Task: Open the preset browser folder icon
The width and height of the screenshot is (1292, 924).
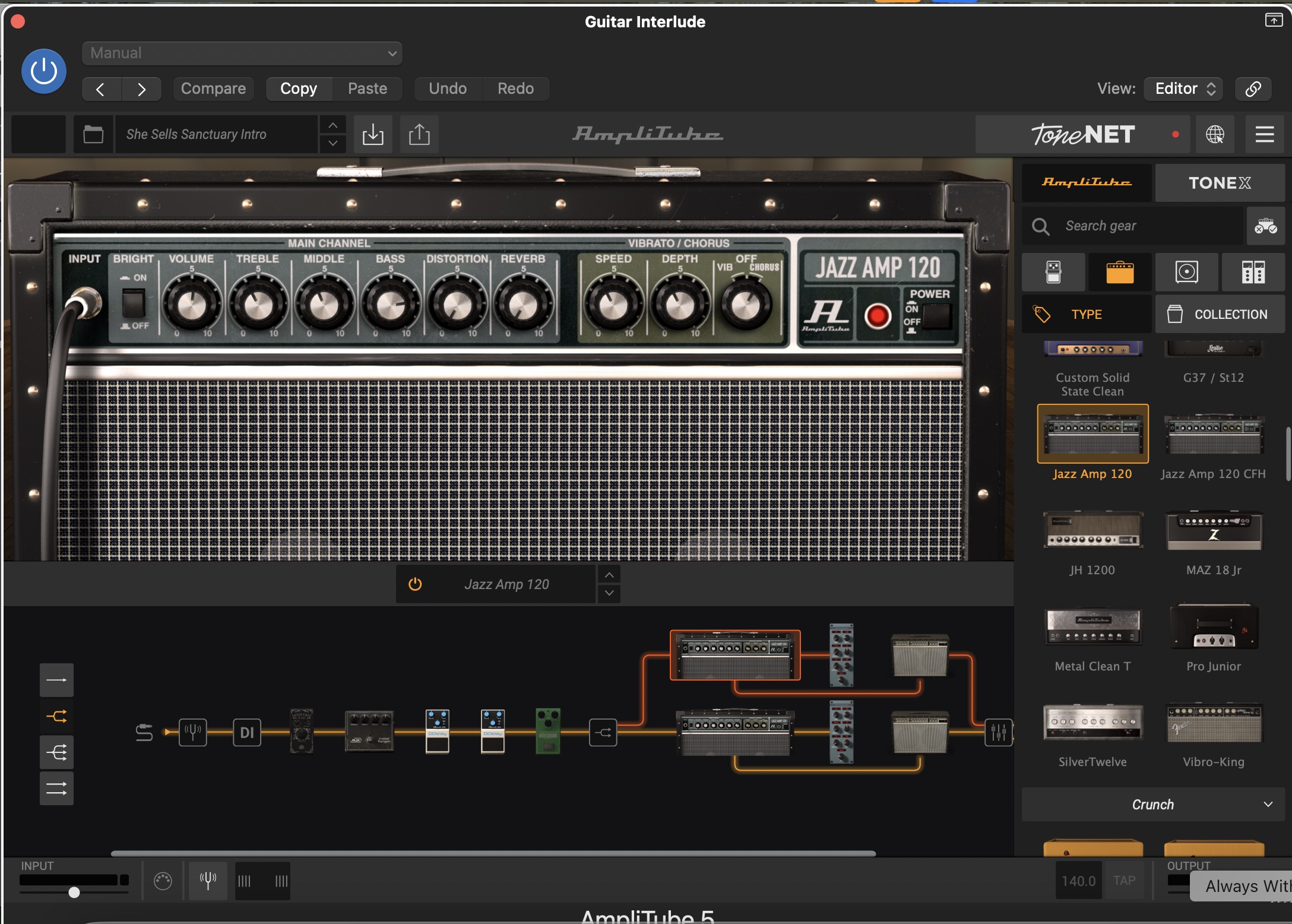Action: pos(93,134)
